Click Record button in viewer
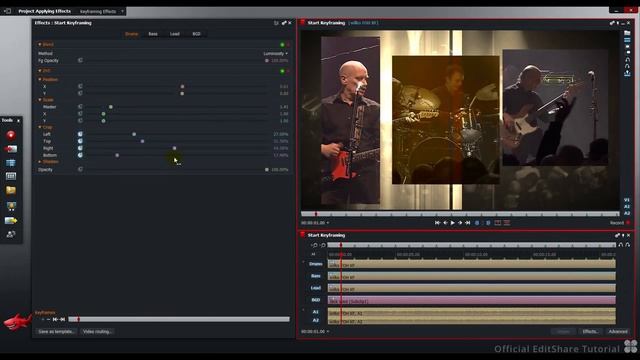The width and height of the screenshot is (640, 360). click(619, 223)
